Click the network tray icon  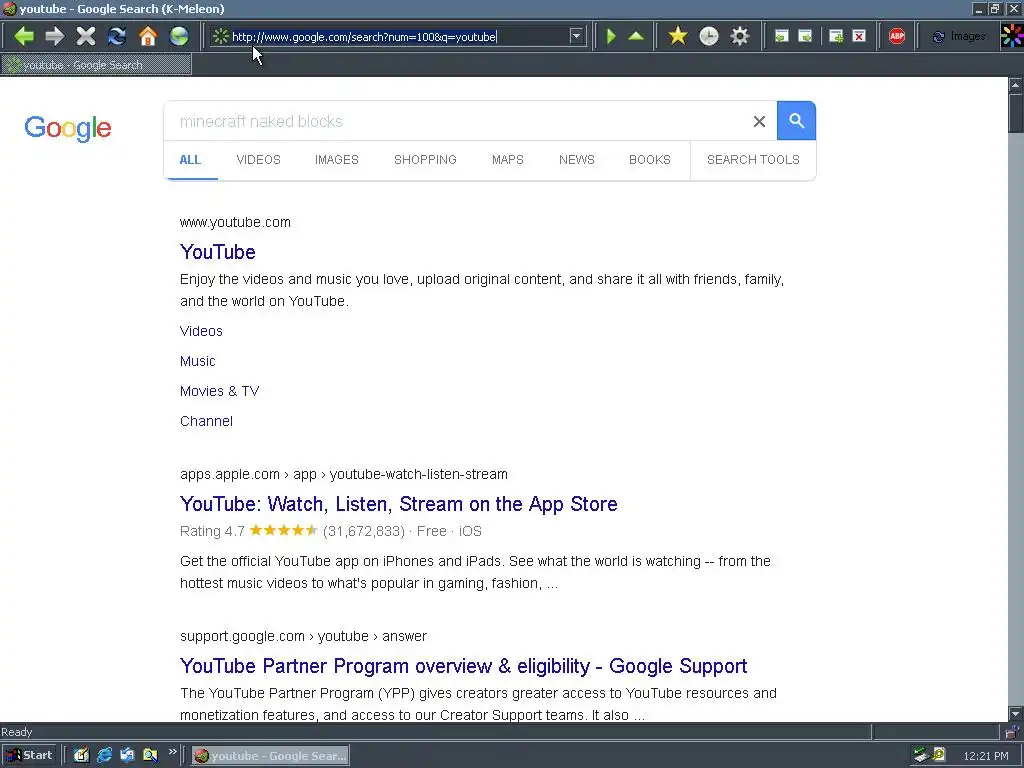click(921, 756)
